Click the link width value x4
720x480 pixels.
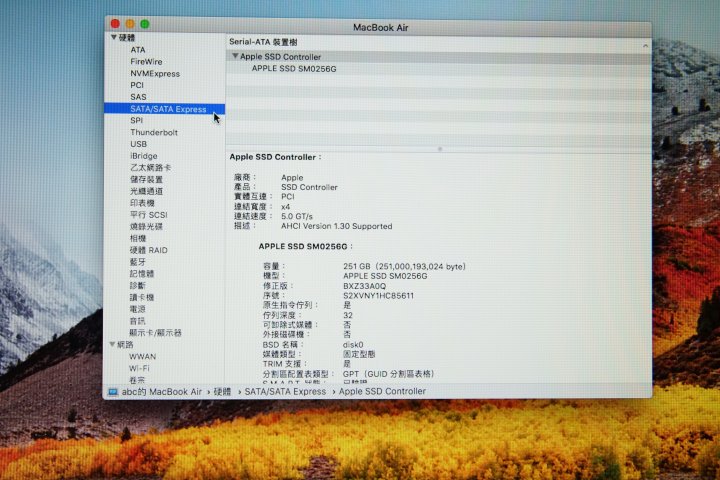pos(286,207)
